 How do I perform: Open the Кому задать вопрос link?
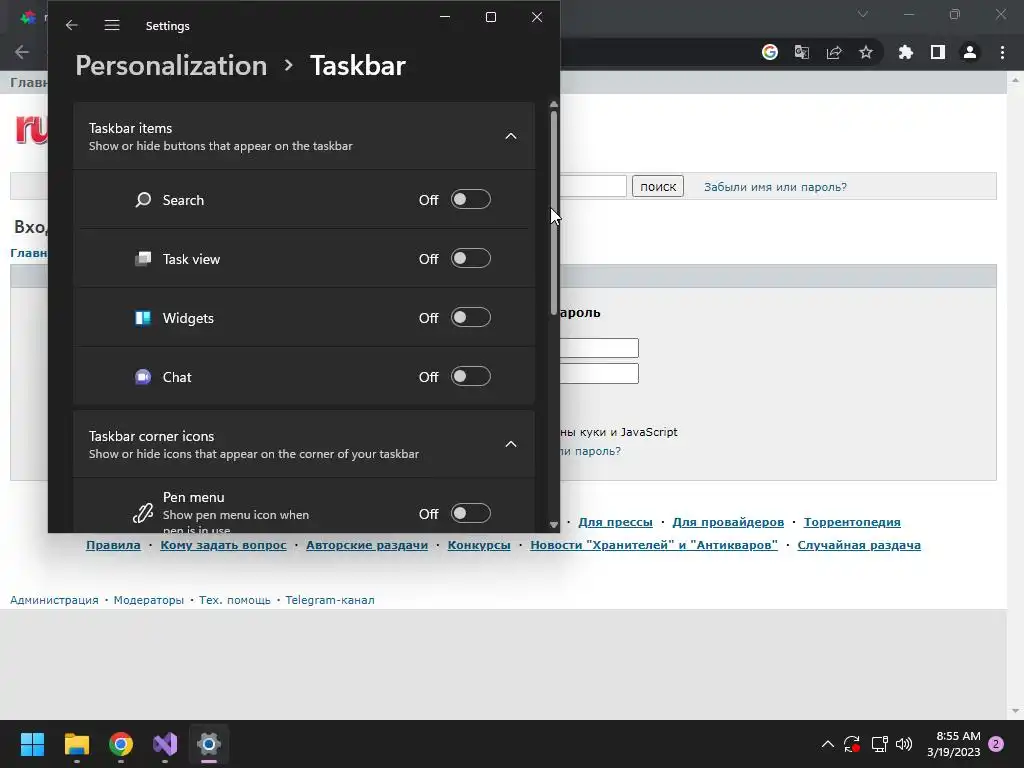pos(223,545)
